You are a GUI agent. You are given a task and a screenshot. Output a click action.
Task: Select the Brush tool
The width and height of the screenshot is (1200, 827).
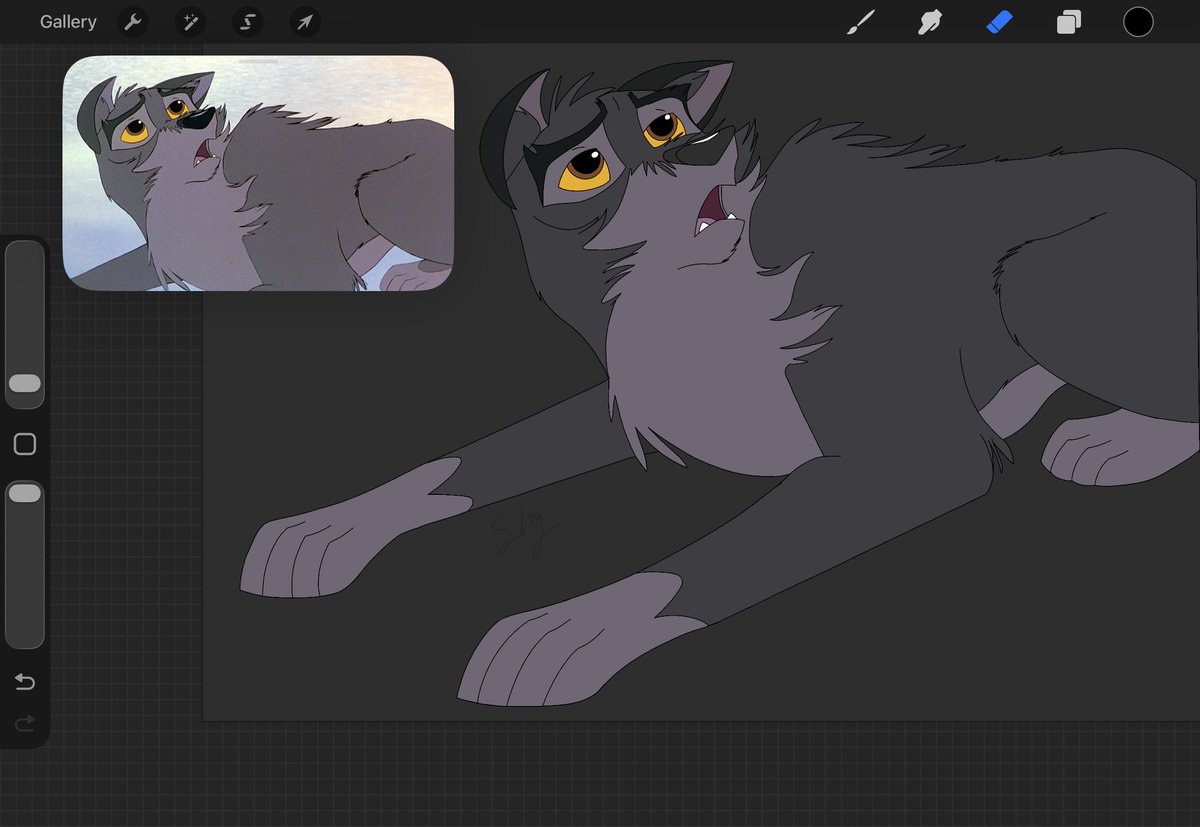tap(860, 22)
